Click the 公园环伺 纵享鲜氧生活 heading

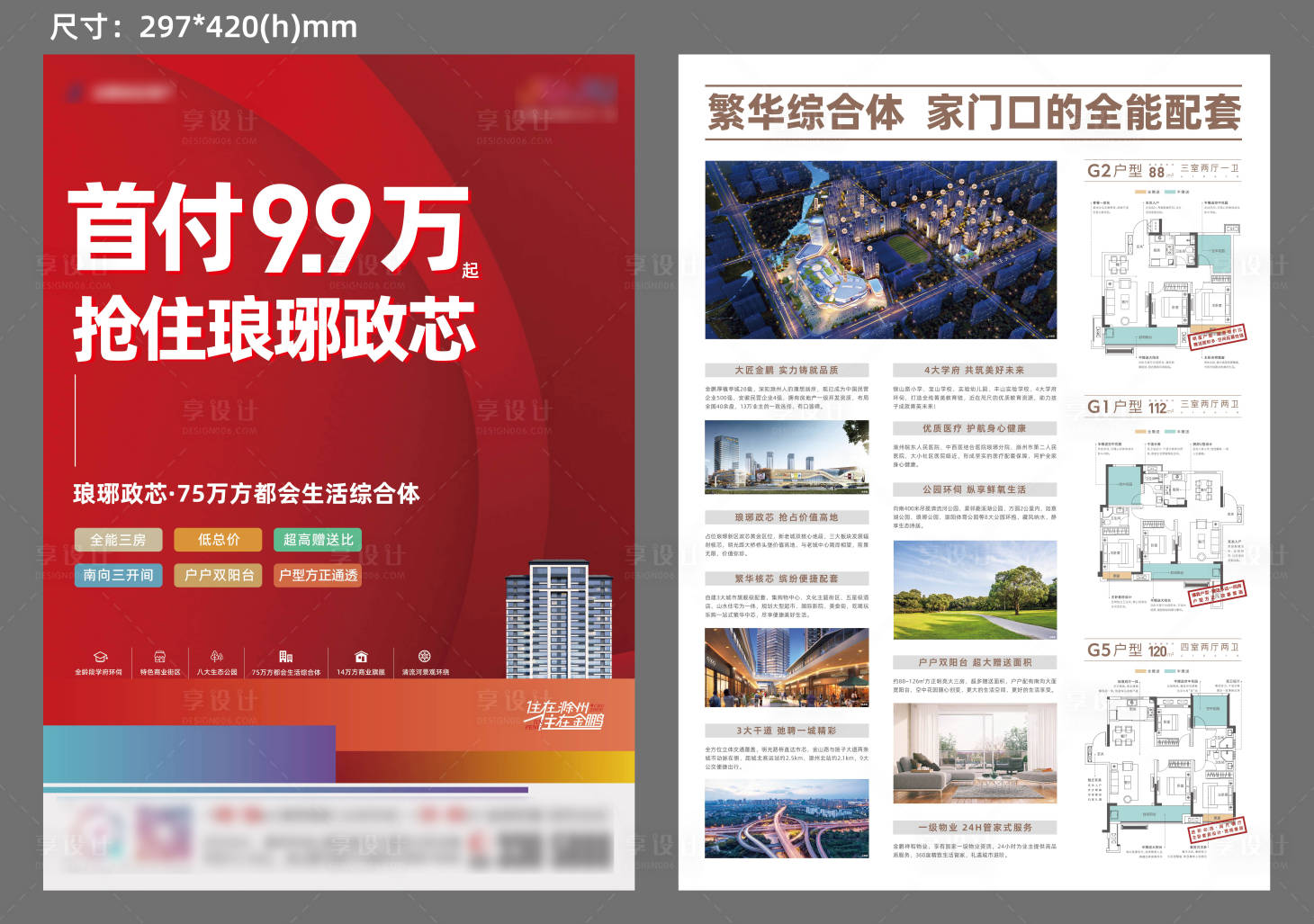coord(975,489)
